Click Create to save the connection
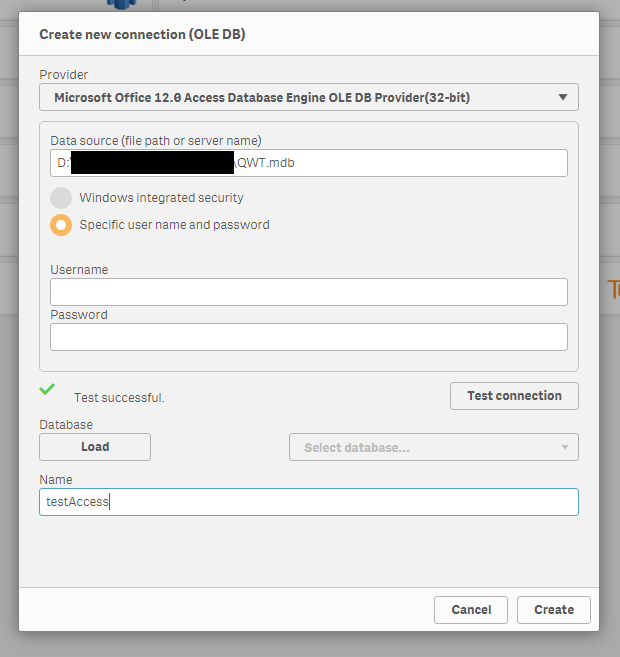This screenshot has width=620, height=657. (554, 610)
